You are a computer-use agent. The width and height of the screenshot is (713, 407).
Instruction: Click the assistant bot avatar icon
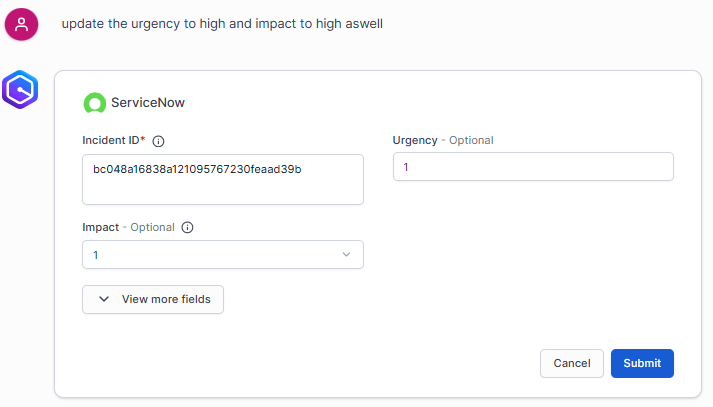[21, 91]
